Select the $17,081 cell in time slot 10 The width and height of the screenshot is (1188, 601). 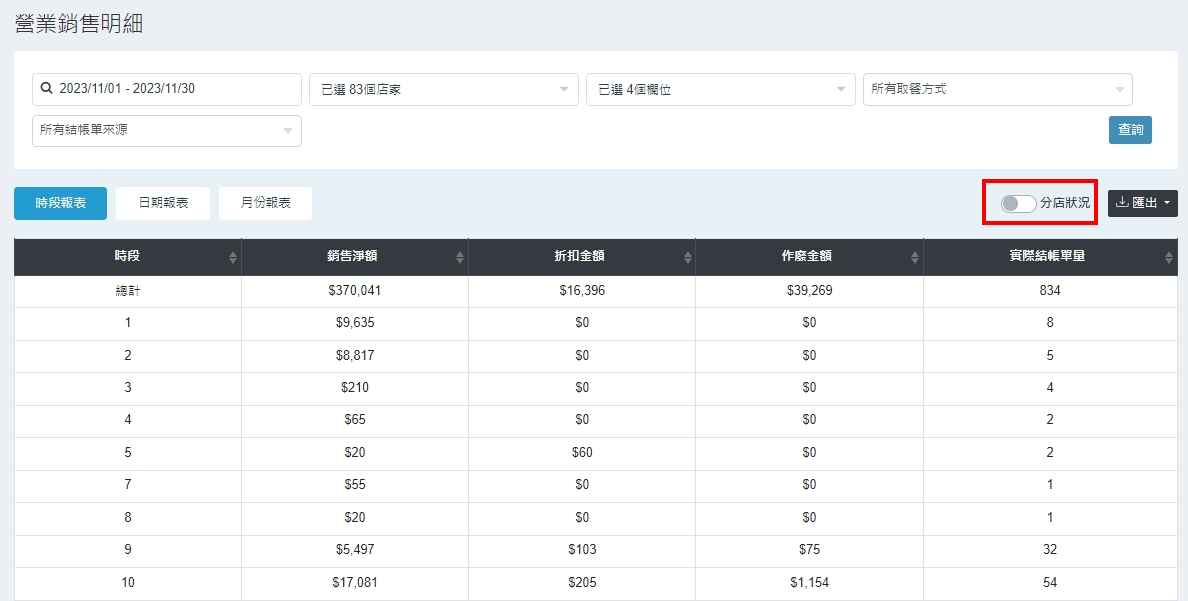click(354, 582)
